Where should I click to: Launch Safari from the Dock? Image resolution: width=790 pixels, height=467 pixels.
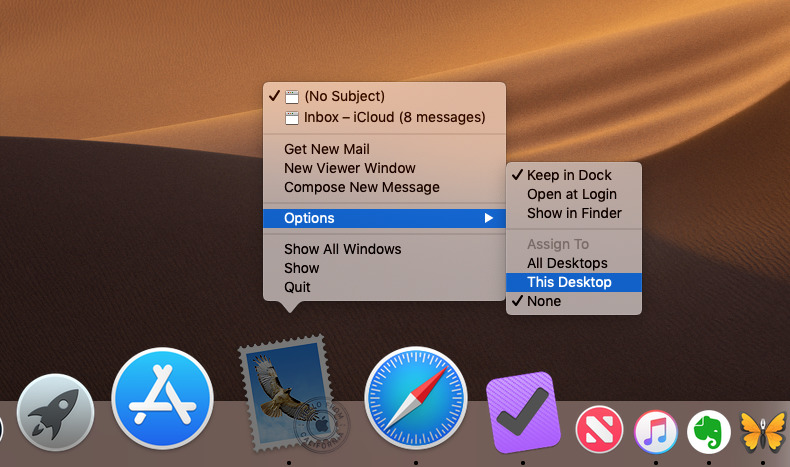point(416,398)
